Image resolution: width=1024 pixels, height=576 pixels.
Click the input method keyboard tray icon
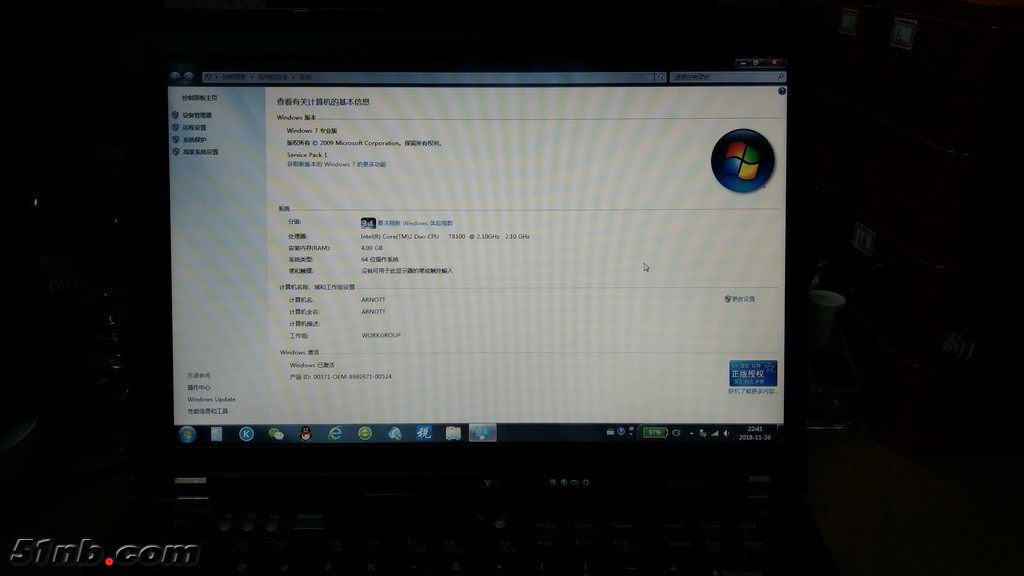click(610, 432)
